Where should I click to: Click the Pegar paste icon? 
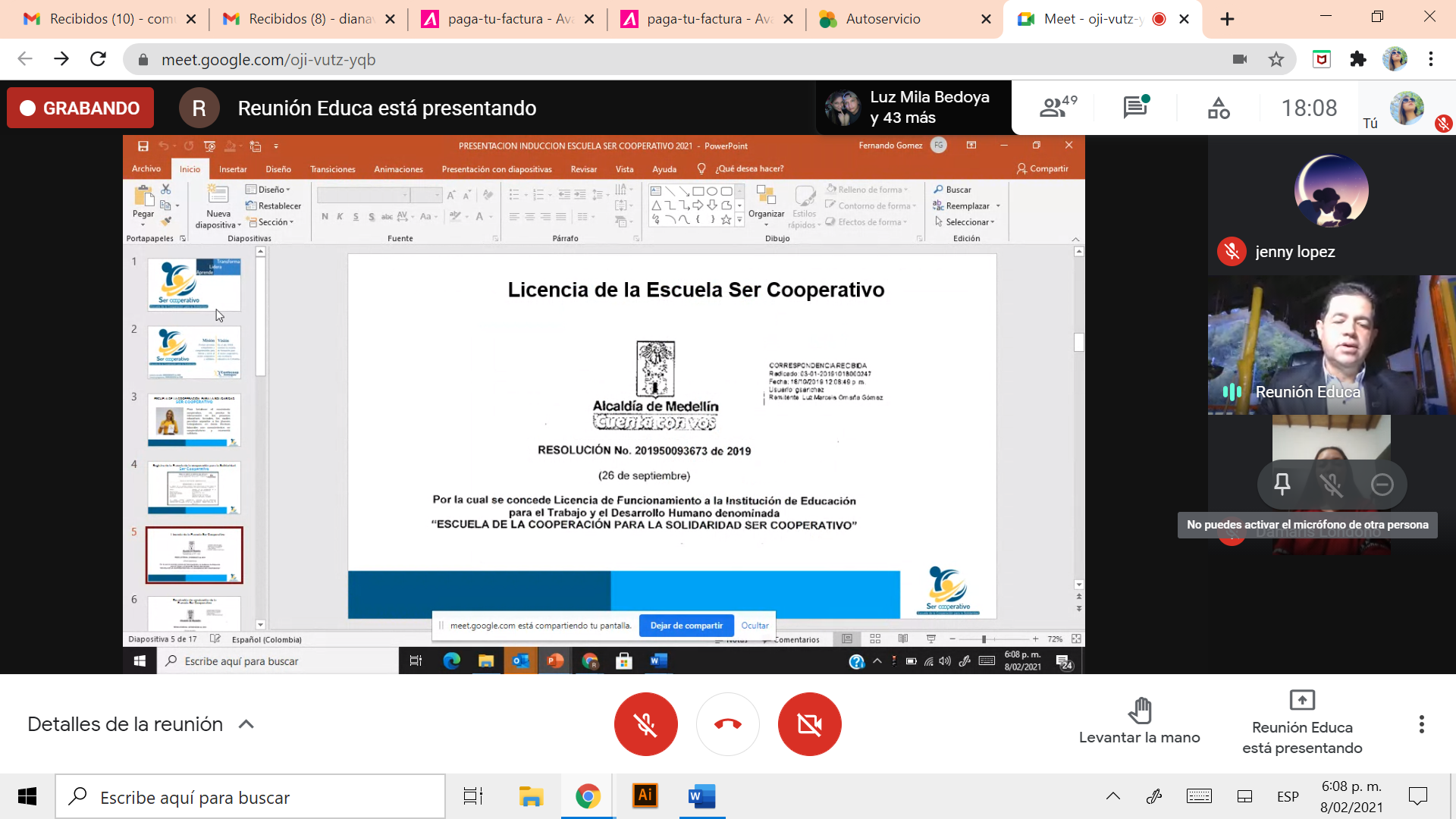click(143, 196)
